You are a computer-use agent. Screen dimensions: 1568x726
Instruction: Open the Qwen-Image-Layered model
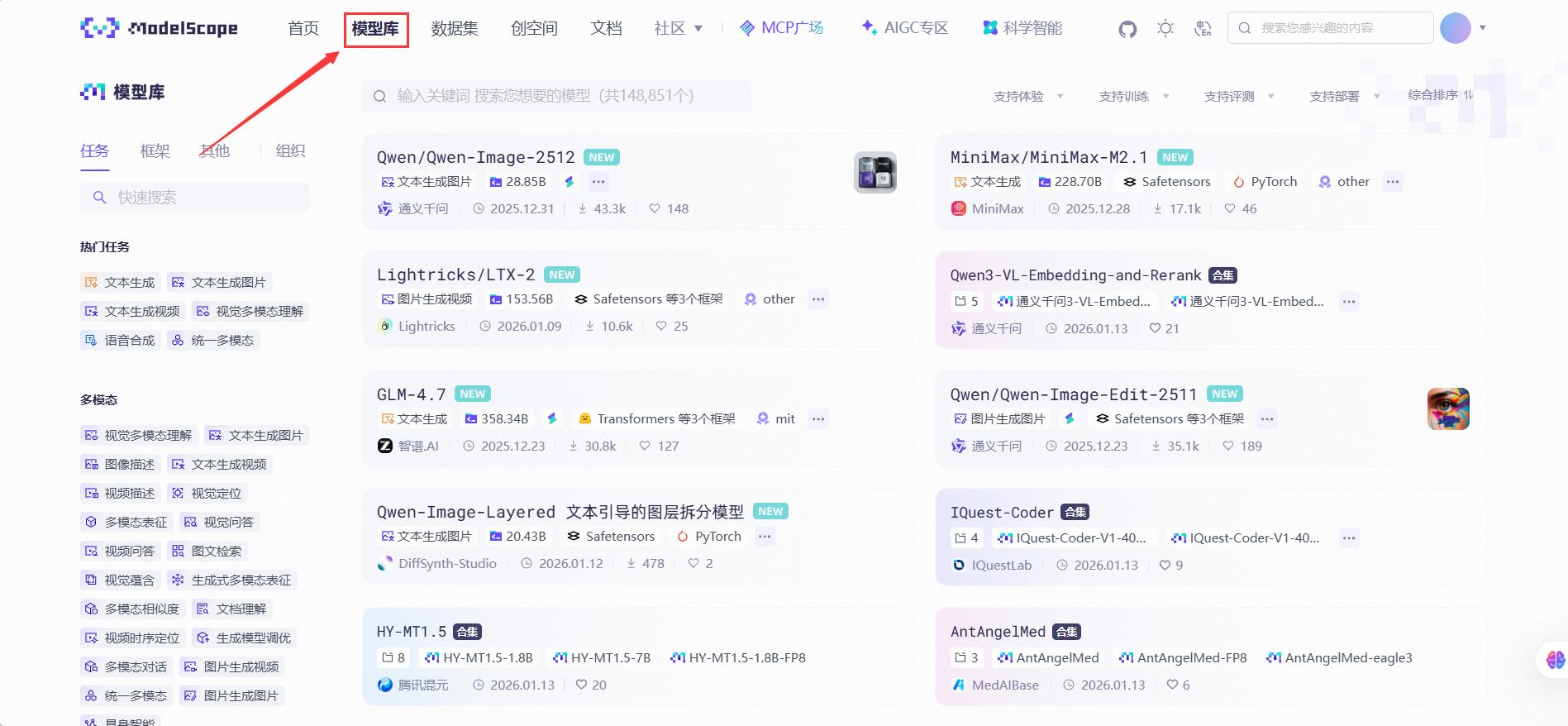(x=560, y=512)
